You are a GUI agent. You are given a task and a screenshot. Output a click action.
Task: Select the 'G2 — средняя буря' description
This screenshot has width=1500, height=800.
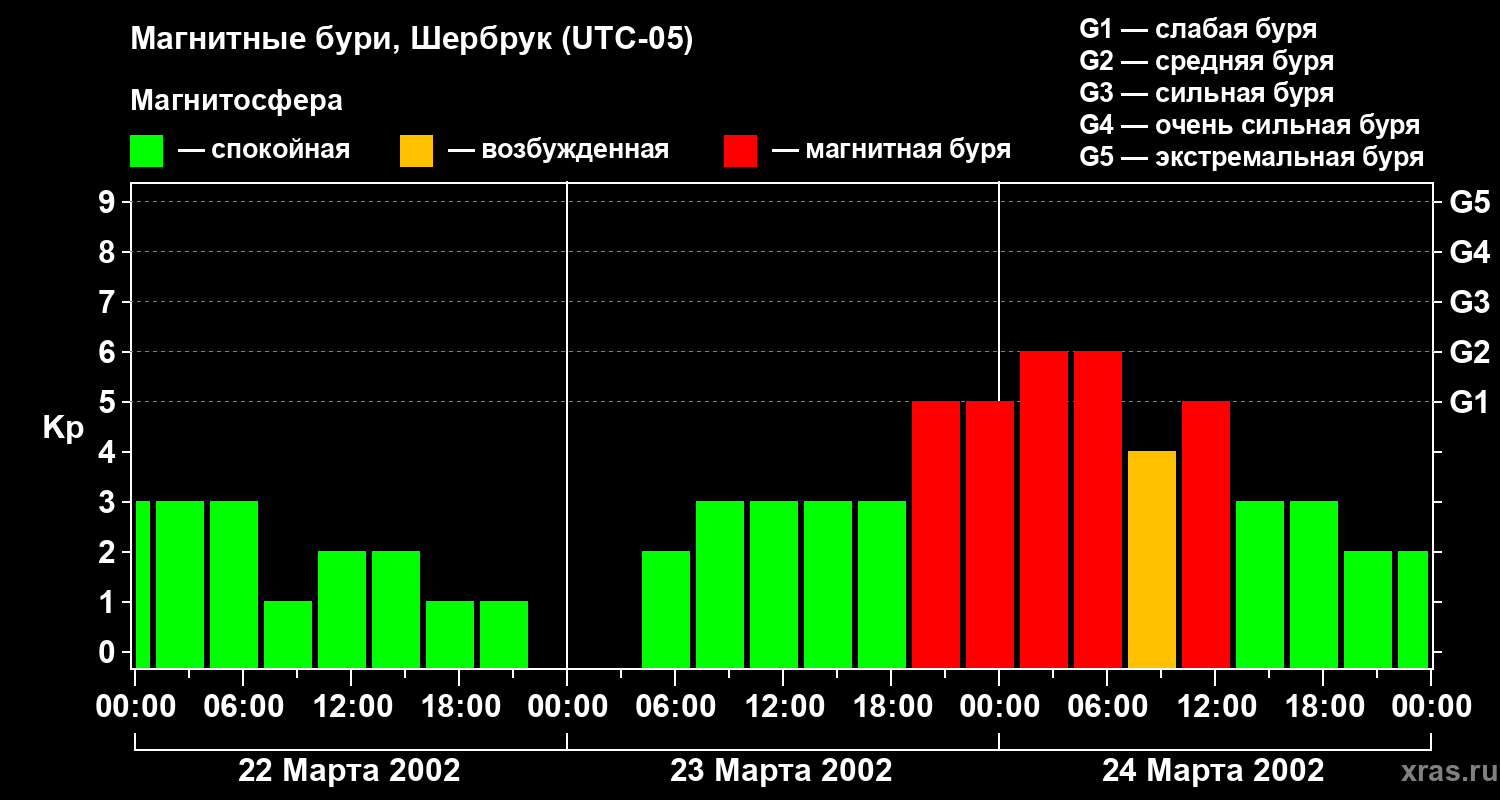coord(1206,61)
